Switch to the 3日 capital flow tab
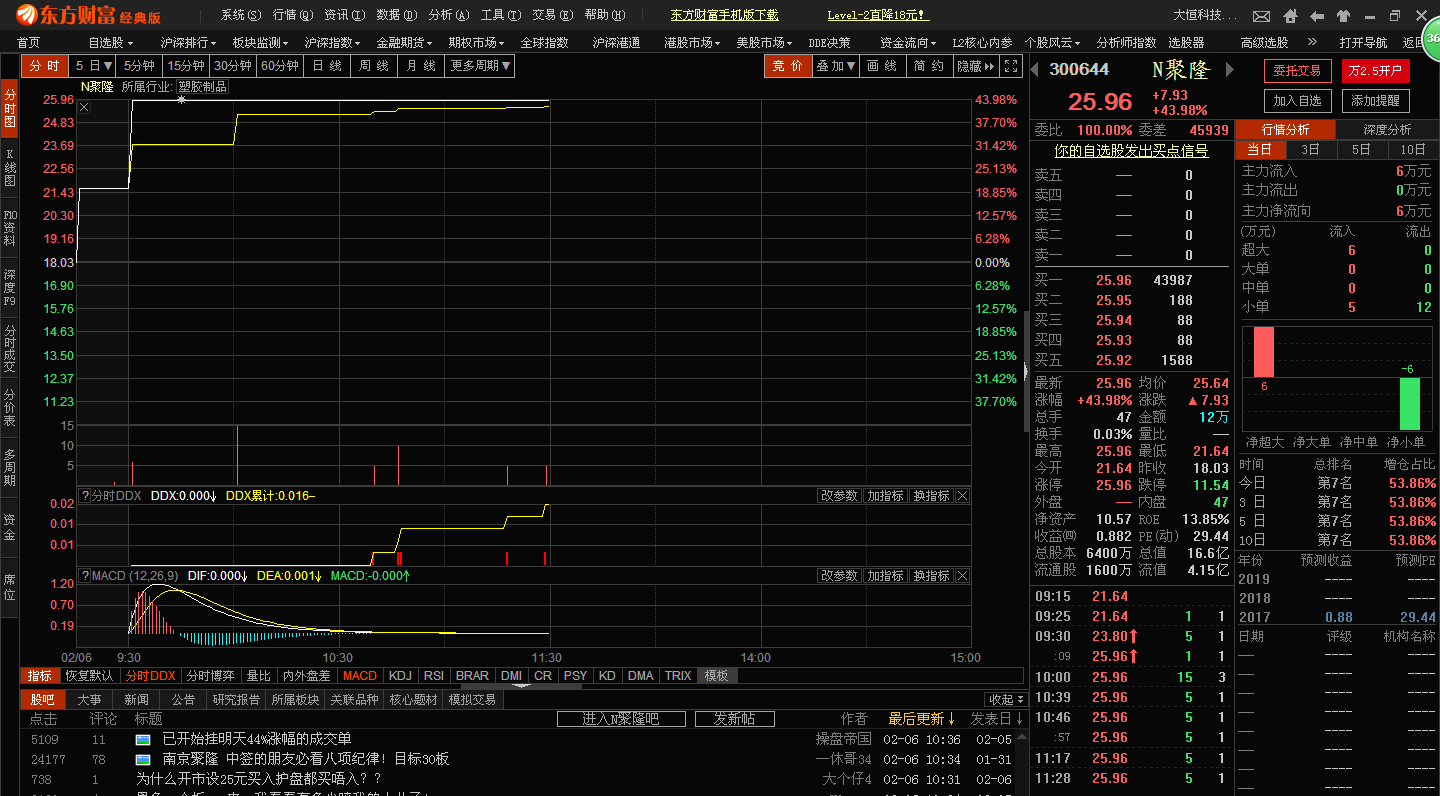The height and width of the screenshot is (796, 1440). point(1310,150)
